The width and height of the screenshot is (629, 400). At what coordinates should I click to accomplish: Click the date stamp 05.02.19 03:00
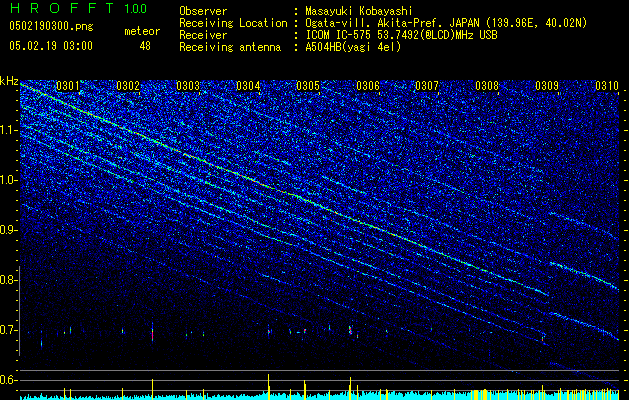[51, 46]
